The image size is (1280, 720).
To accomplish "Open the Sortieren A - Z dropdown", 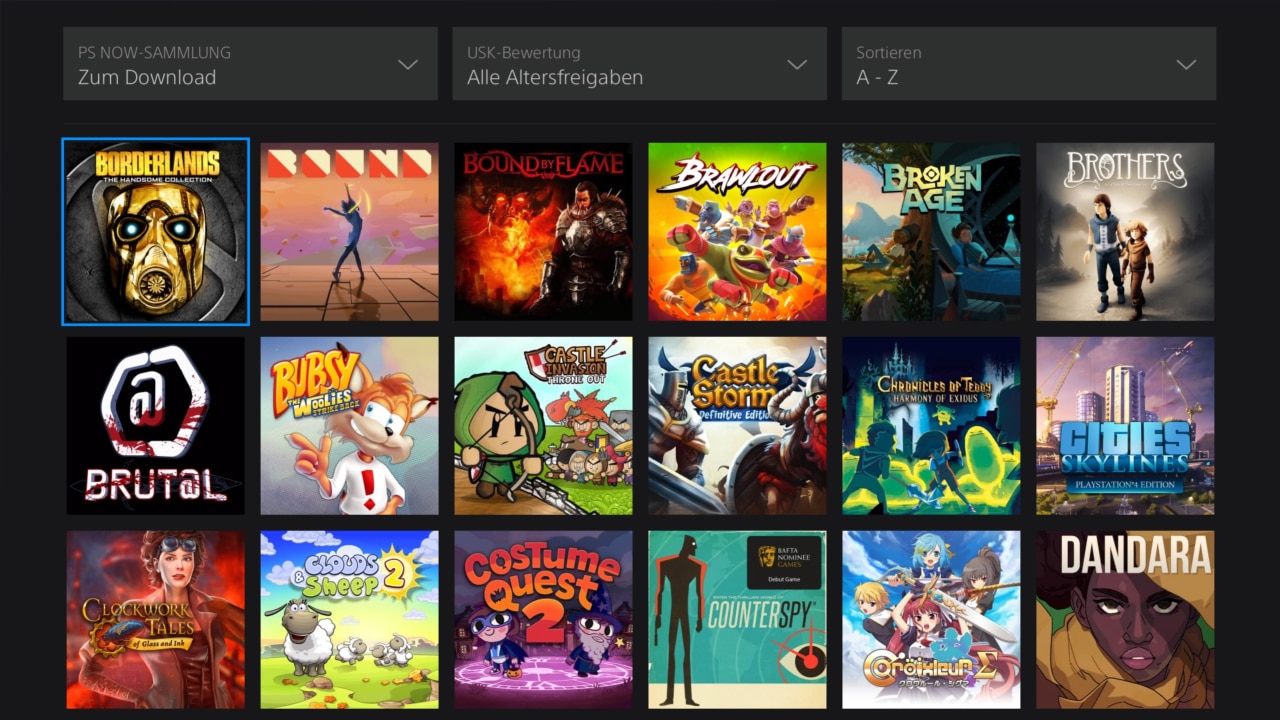I will (1028, 64).
